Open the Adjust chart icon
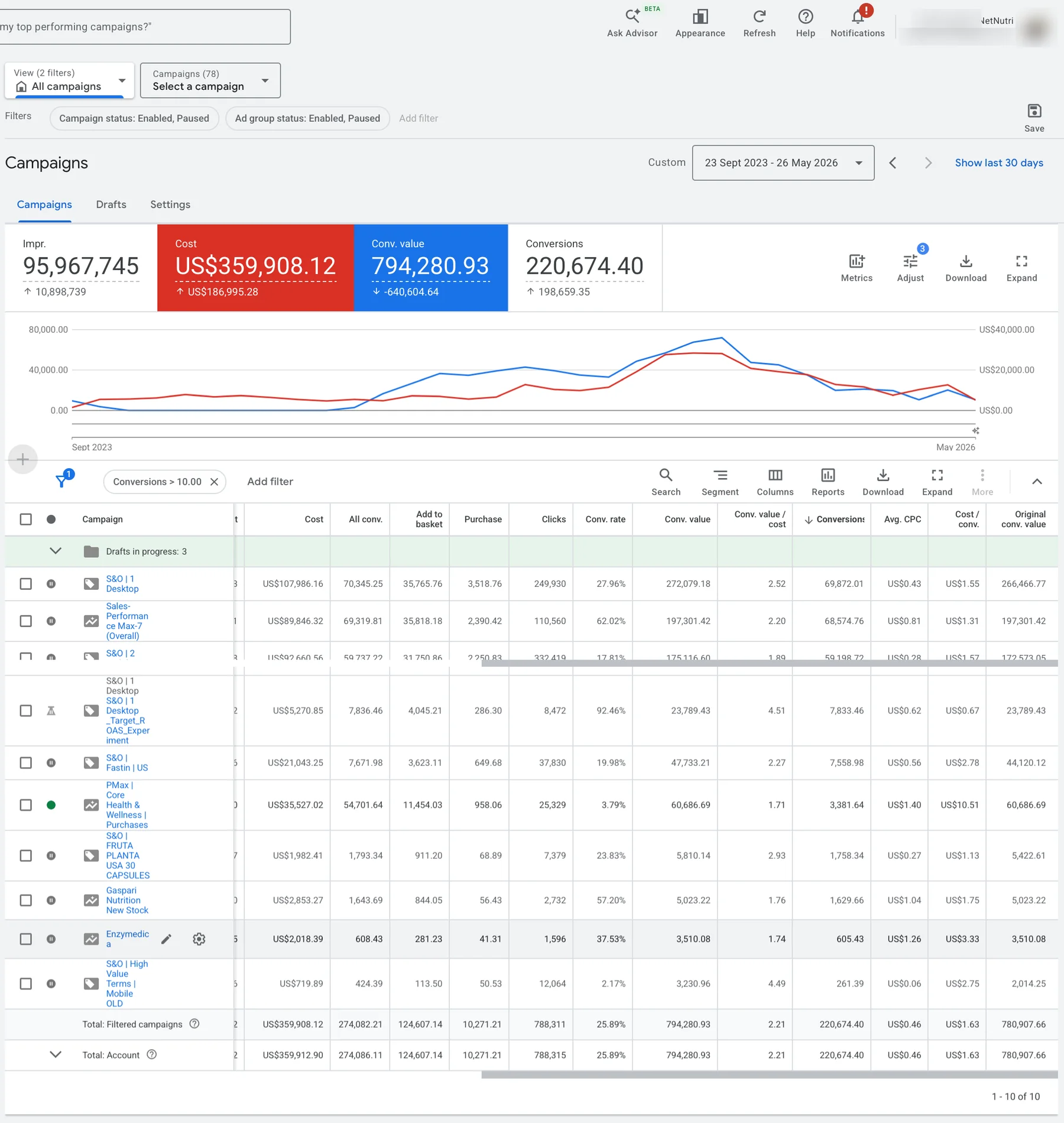Viewport: 1064px width, 1123px height. [x=910, y=268]
